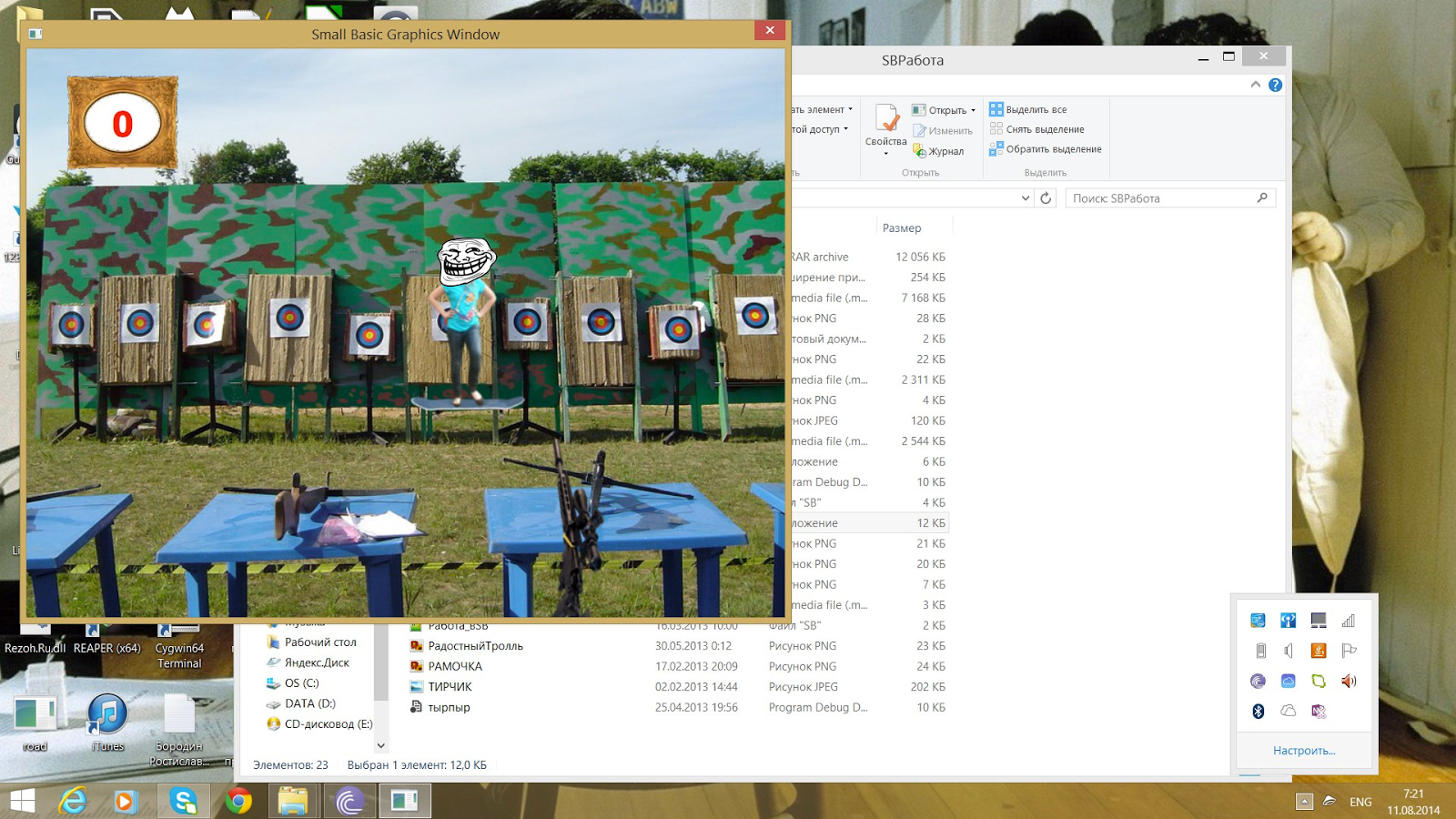Open the BitTorrent taskbar button
The image size is (1456, 819).
click(x=349, y=801)
